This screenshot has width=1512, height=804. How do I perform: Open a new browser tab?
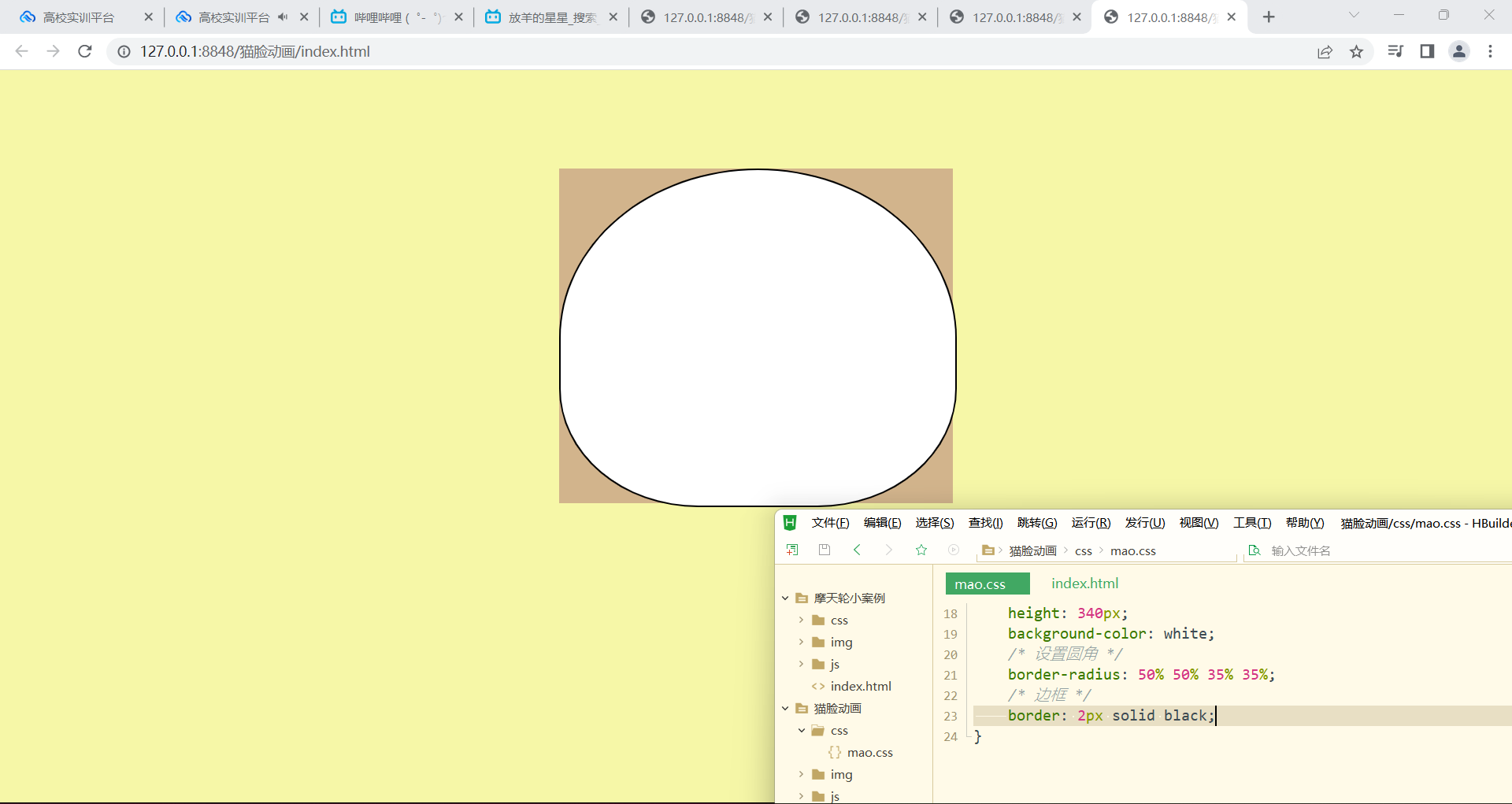pos(1269,17)
